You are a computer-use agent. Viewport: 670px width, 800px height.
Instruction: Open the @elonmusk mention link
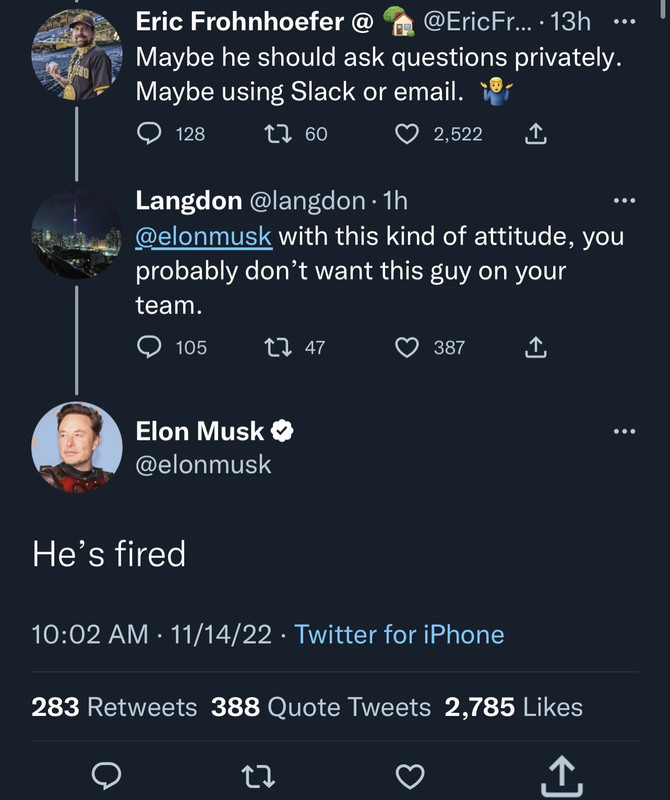[x=203, y=237]
